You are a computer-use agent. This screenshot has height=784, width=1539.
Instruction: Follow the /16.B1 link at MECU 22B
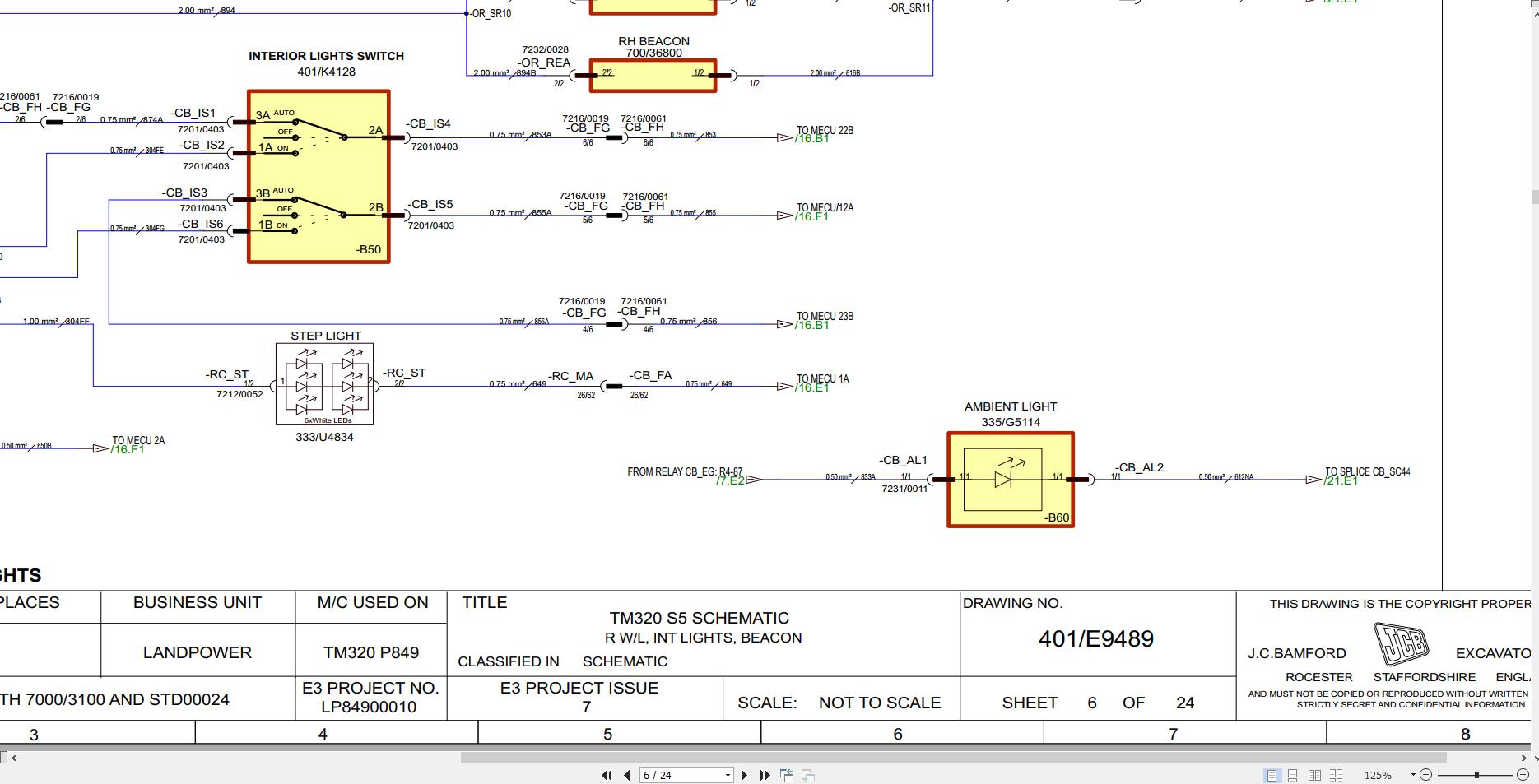[x=811, y=139]
